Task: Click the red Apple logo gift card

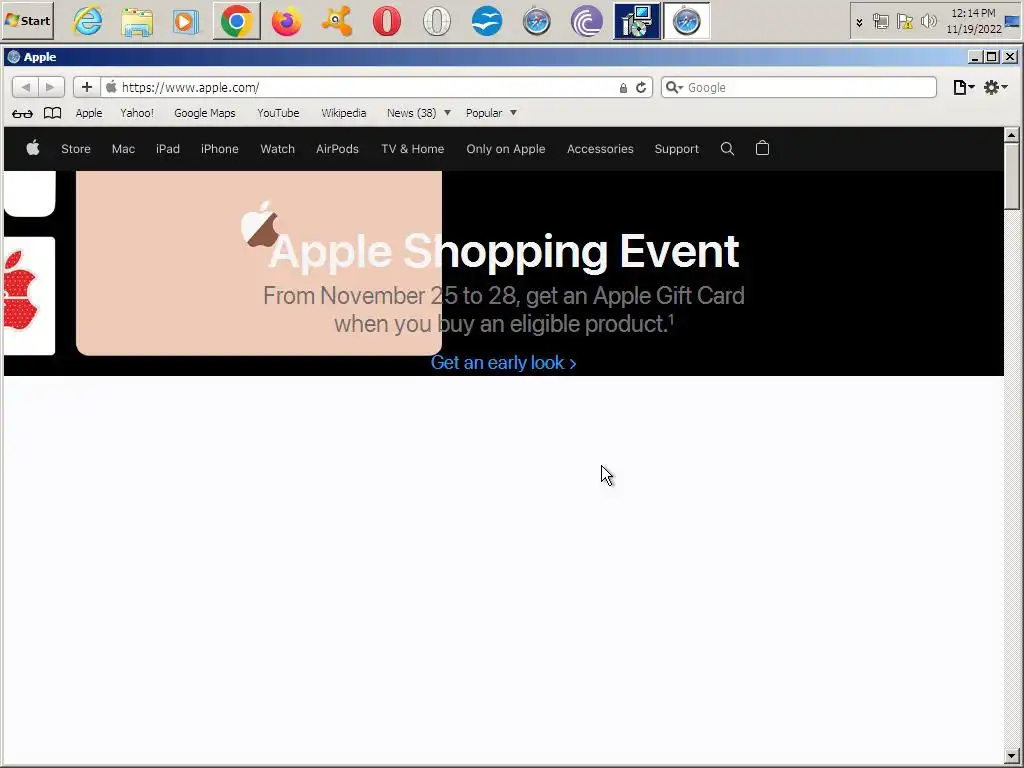Action: point(29,296)
